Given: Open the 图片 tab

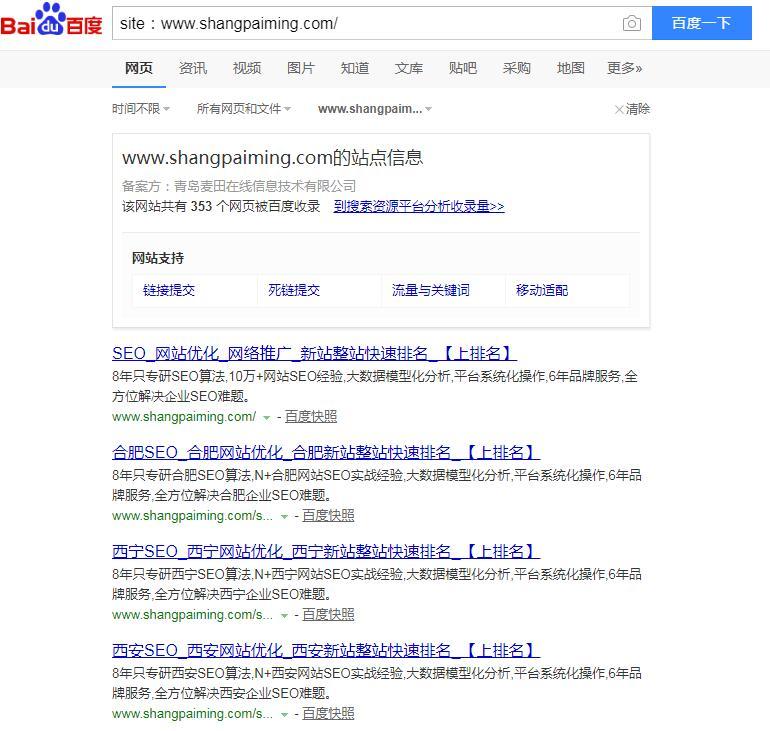Looking at the screenshot, I should pos(301,68).
